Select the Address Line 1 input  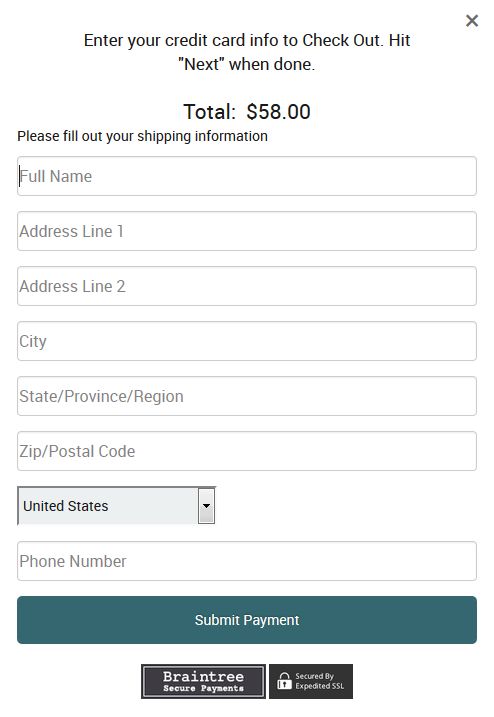click(x=247, y=231)
